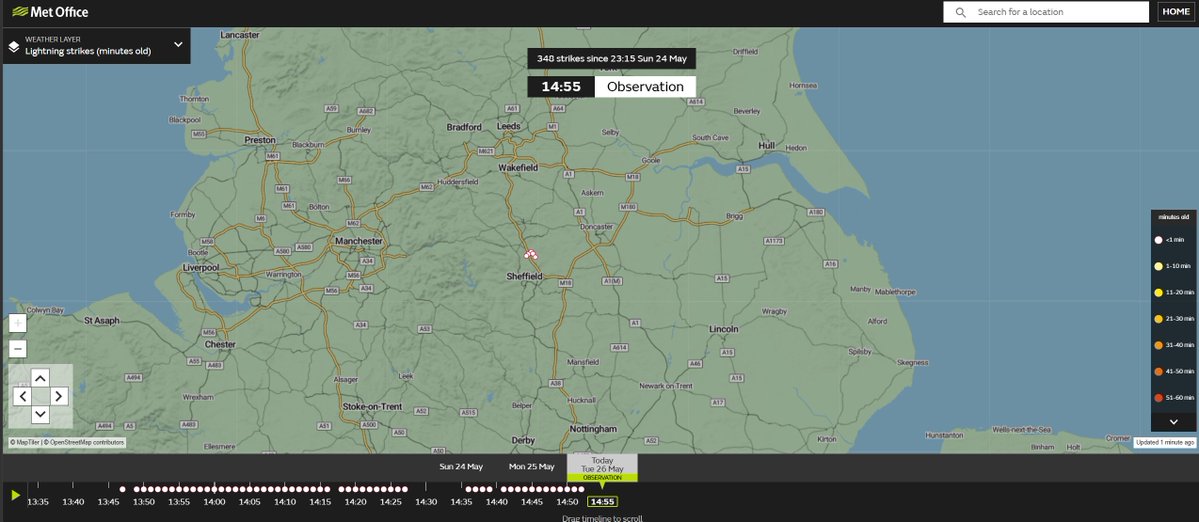1199x522 pixels.
Task: Click the 348 strikes since 23:15 banner
Action: [612, 59]
